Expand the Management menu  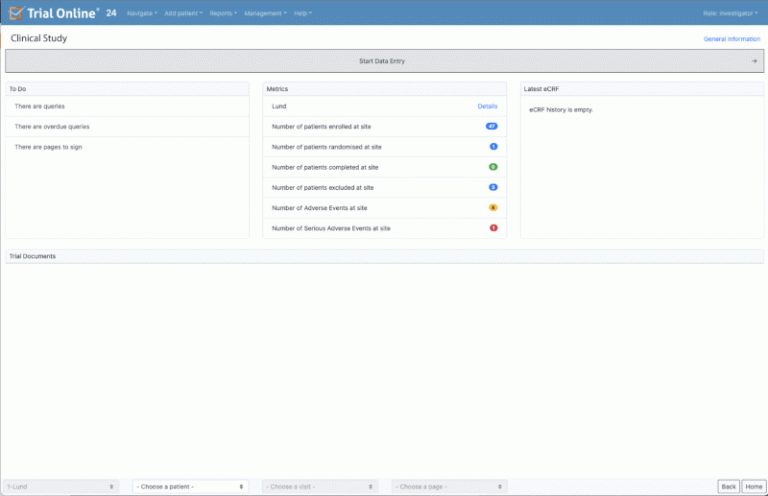coord(265,13)
